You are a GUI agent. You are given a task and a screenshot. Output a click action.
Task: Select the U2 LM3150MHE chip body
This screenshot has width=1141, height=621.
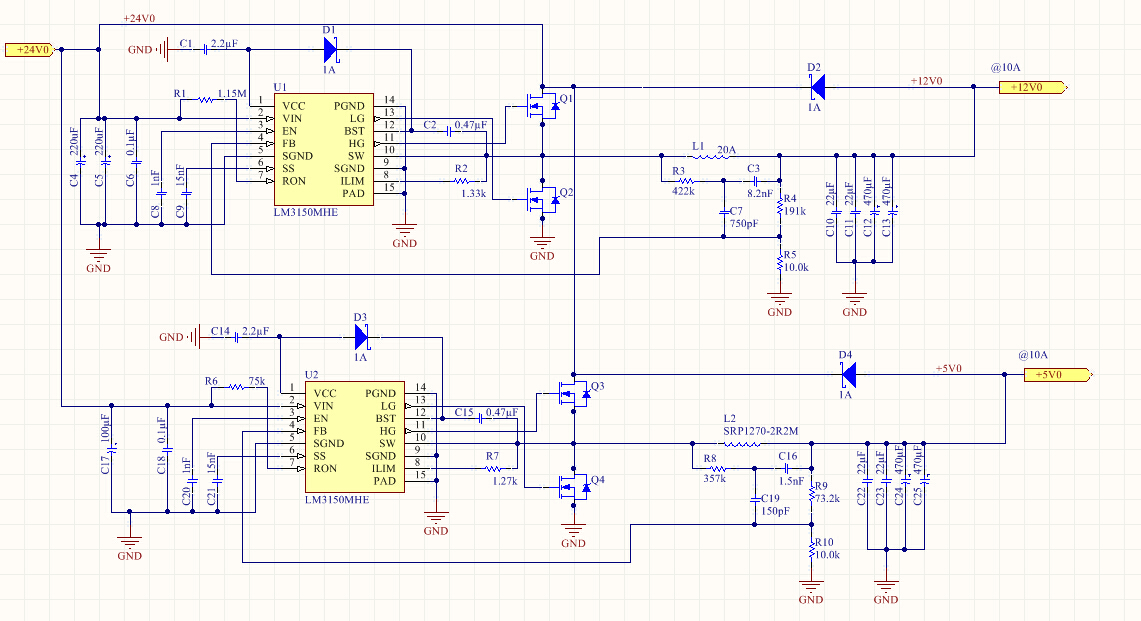coord(355,437)
